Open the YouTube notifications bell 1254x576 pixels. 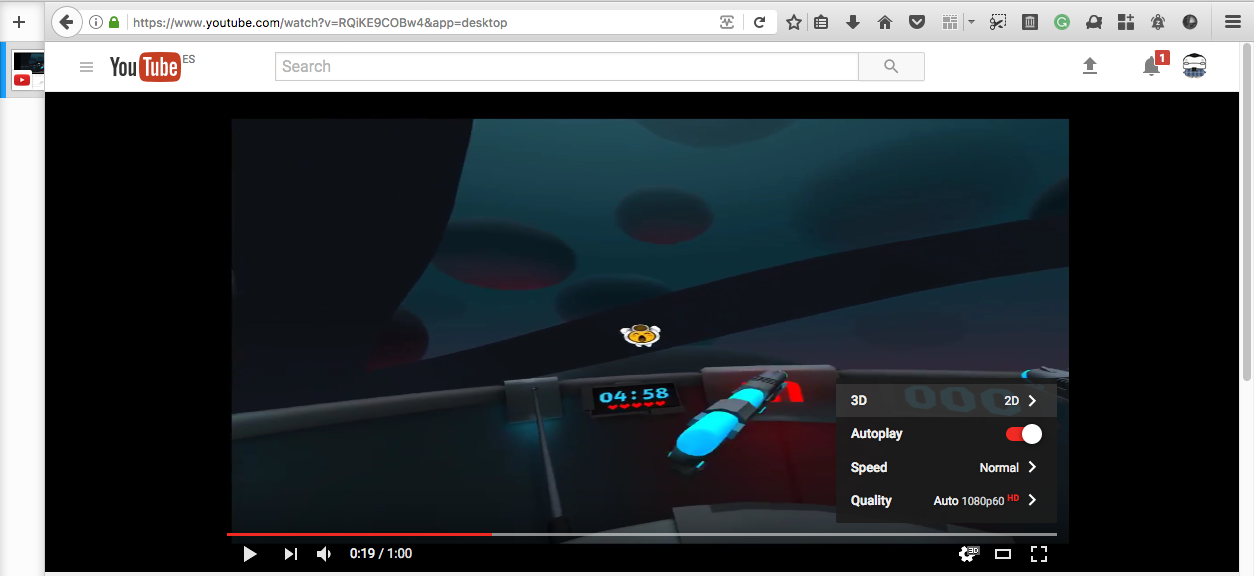[x=1152, y=66]
